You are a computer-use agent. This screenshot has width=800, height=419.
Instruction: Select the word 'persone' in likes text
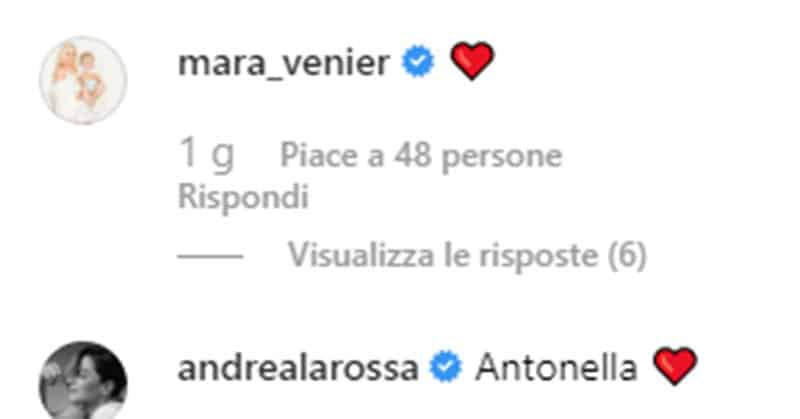tap(502, 157)
